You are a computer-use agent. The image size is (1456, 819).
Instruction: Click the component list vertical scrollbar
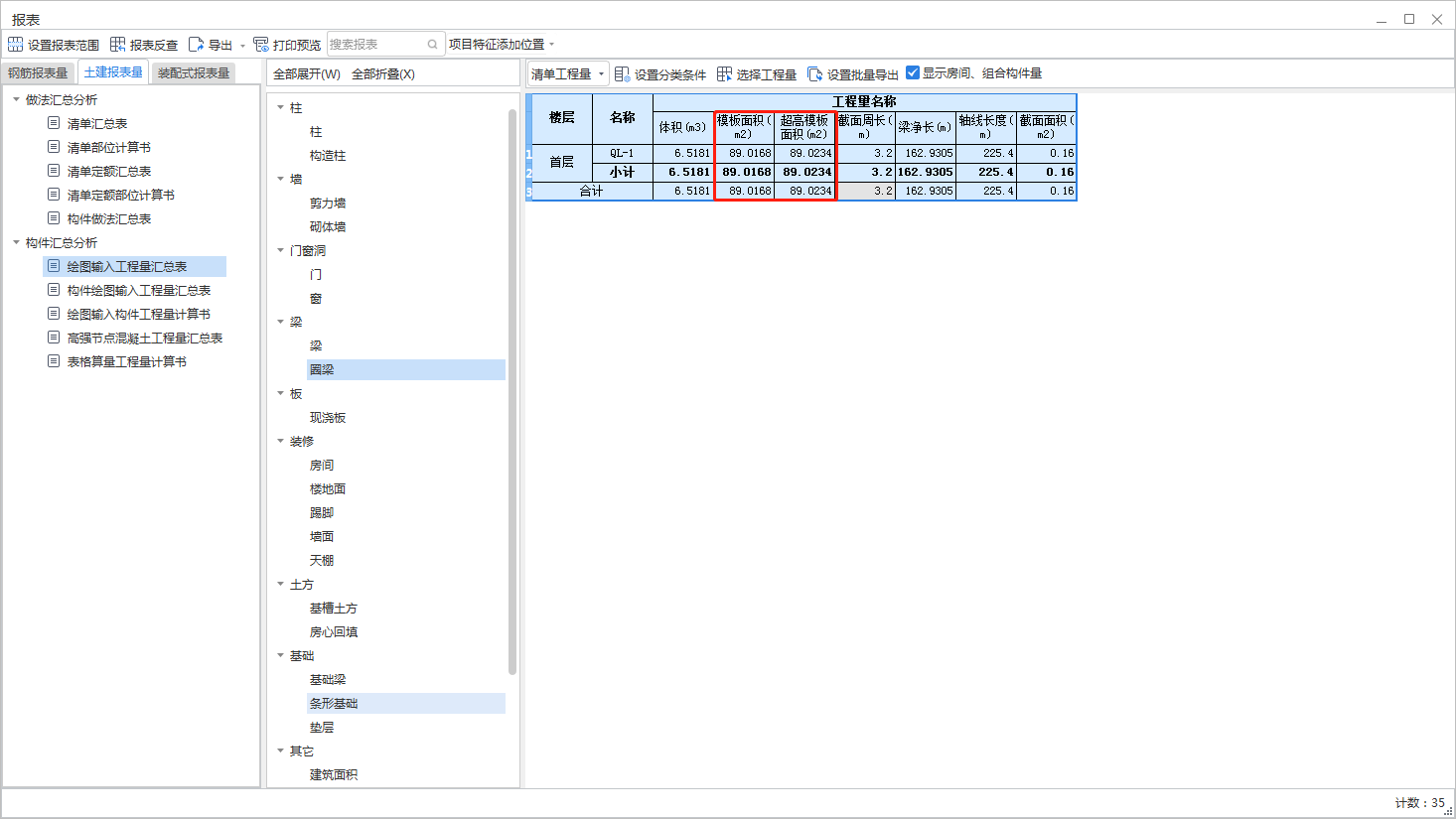512,392
